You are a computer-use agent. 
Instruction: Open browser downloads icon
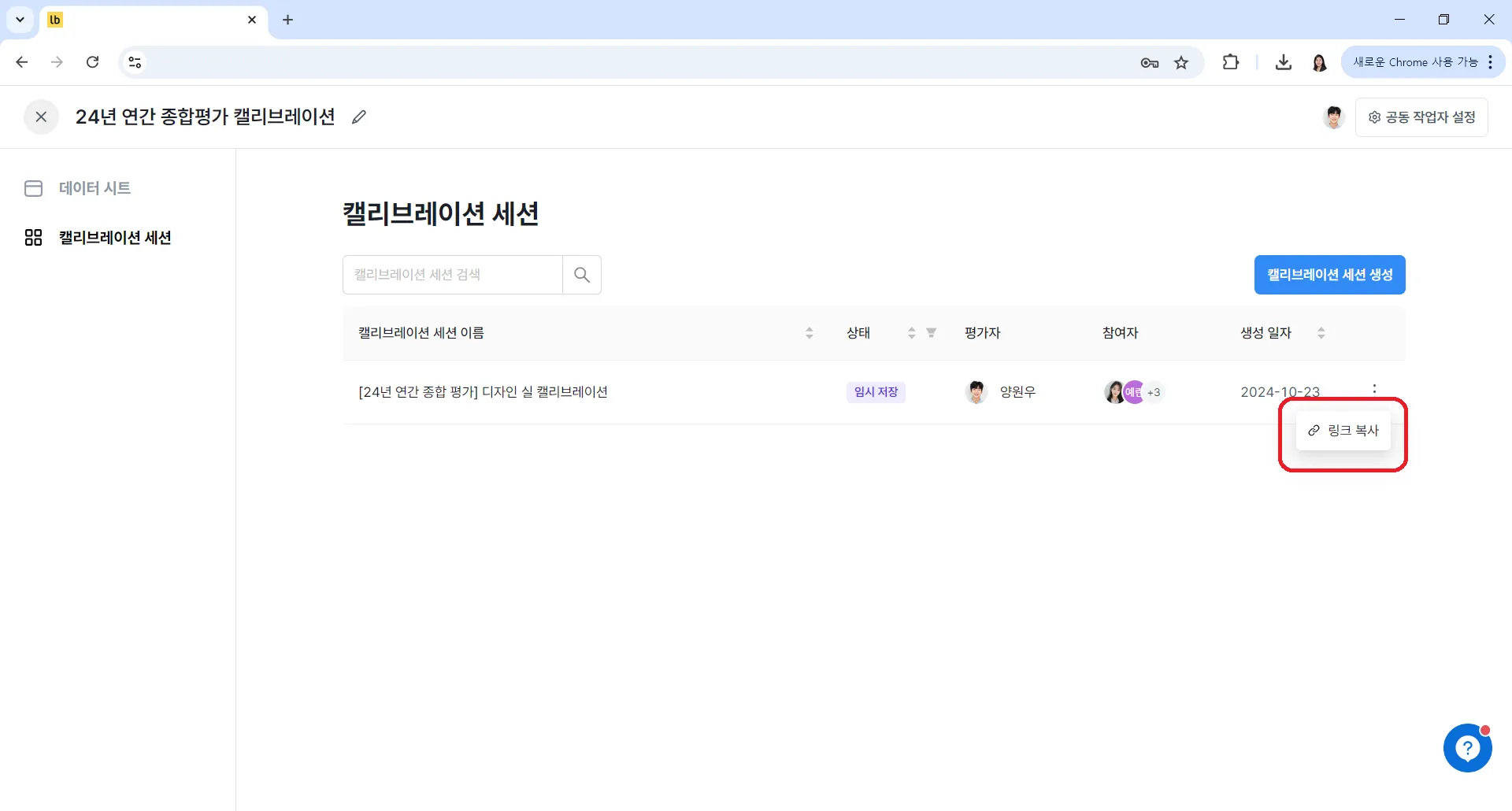click(1283, 63)
